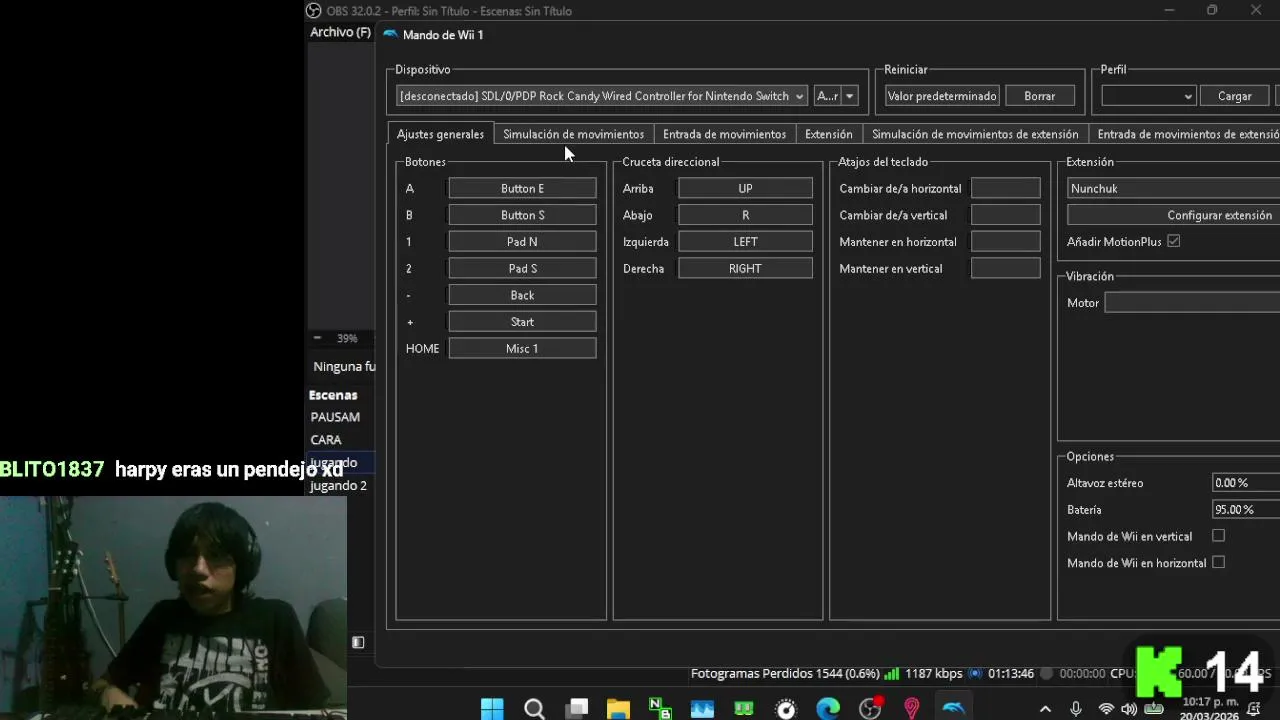Click the OBS logo in title bar

tap(314, 11)
